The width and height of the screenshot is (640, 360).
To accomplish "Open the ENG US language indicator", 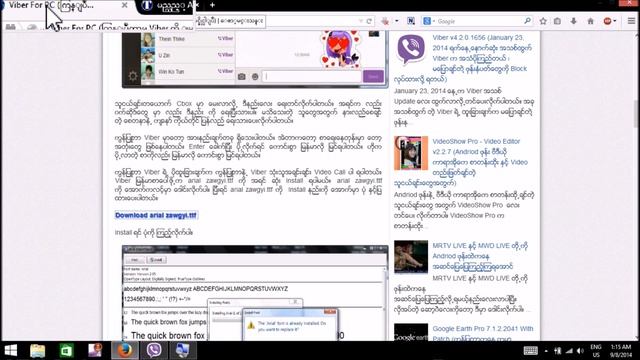I will click(596, 351).
